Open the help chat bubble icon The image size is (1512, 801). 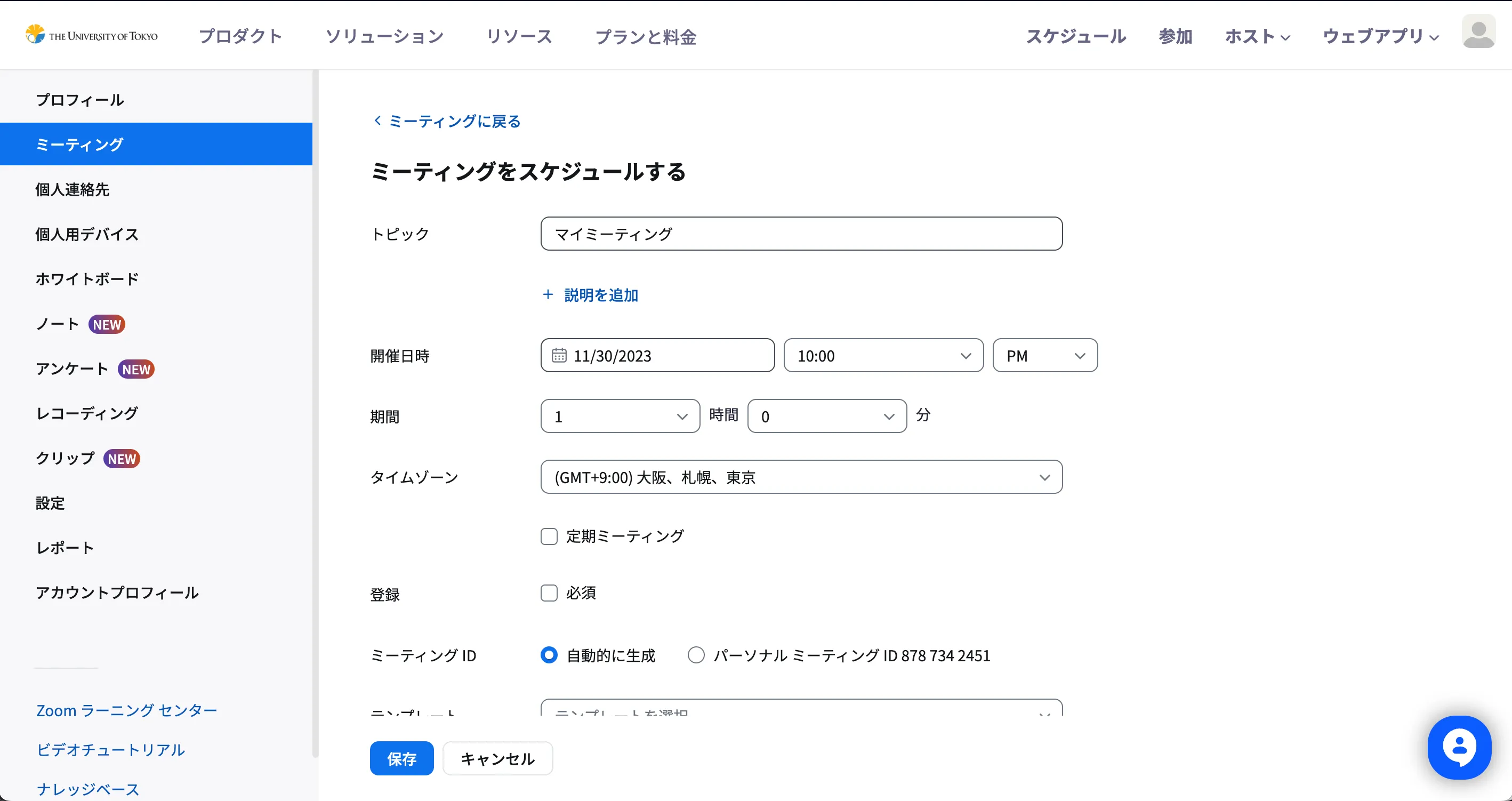point(1459,747)
